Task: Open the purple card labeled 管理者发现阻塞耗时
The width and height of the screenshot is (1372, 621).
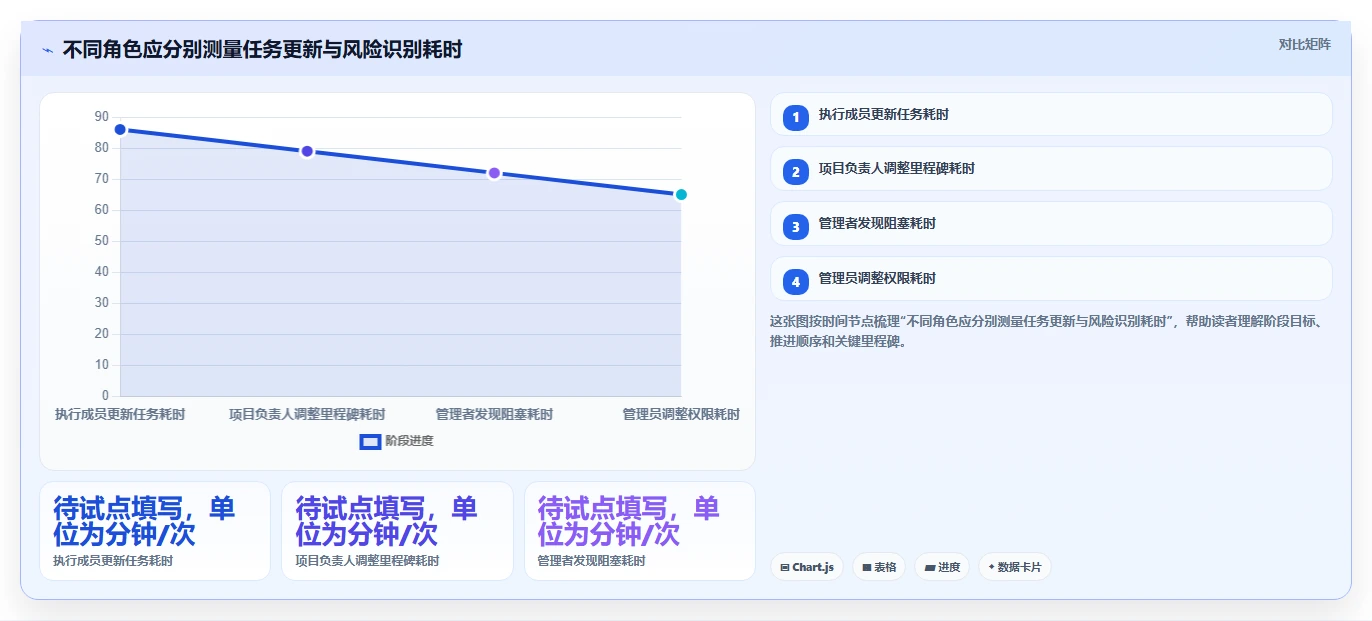Action: pos(640,531)
